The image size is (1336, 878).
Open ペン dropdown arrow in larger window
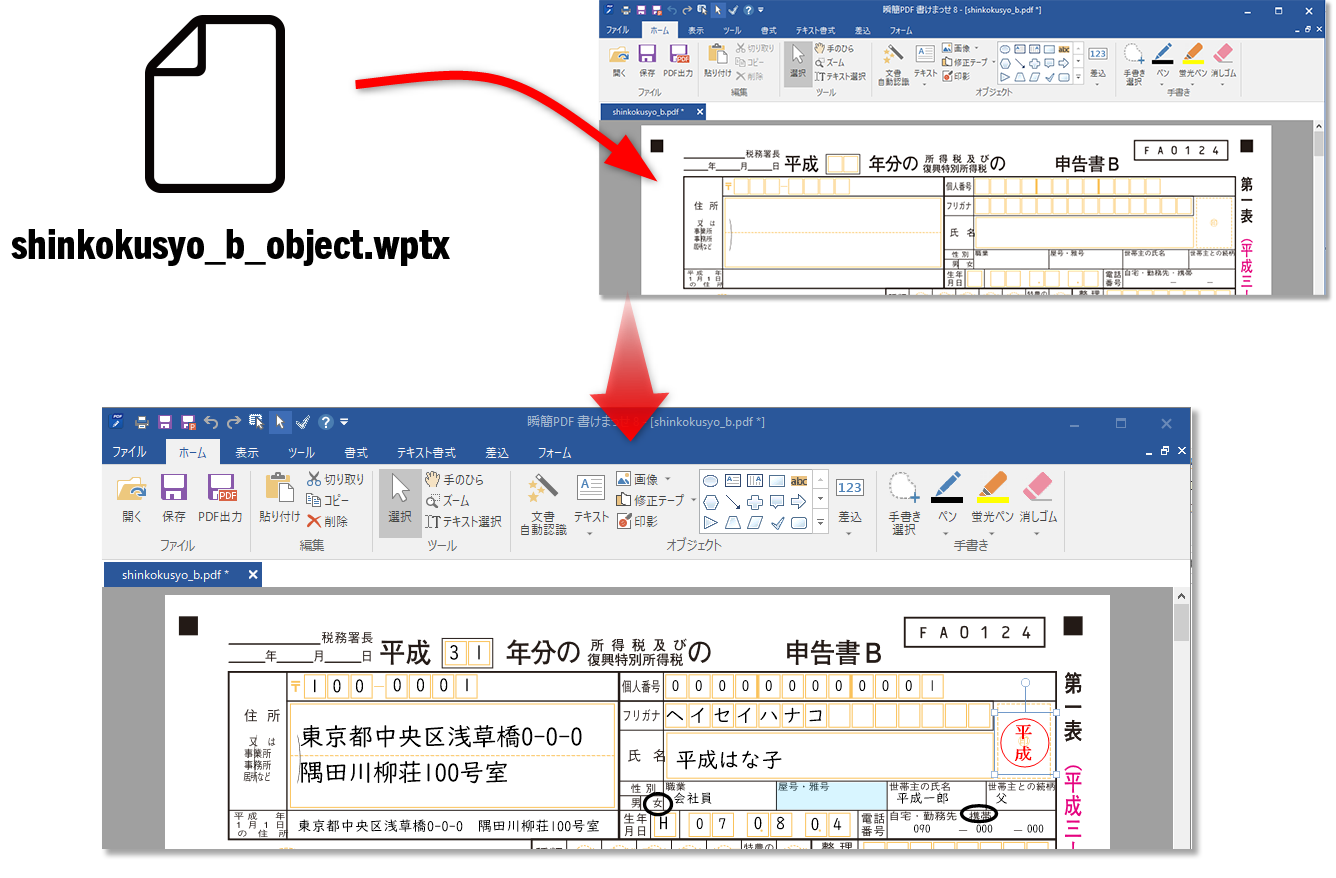click(946, 532)
